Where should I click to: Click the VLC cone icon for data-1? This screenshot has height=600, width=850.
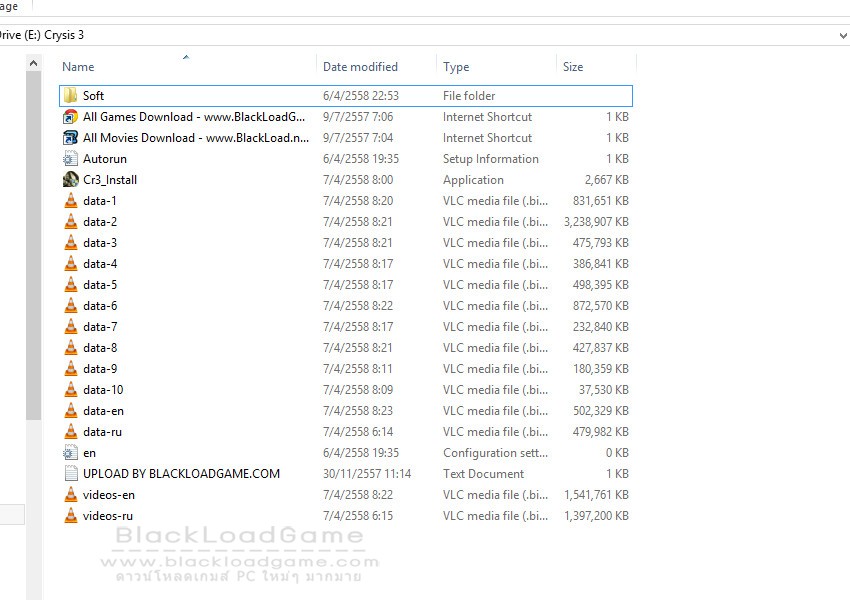click(70, 201)
